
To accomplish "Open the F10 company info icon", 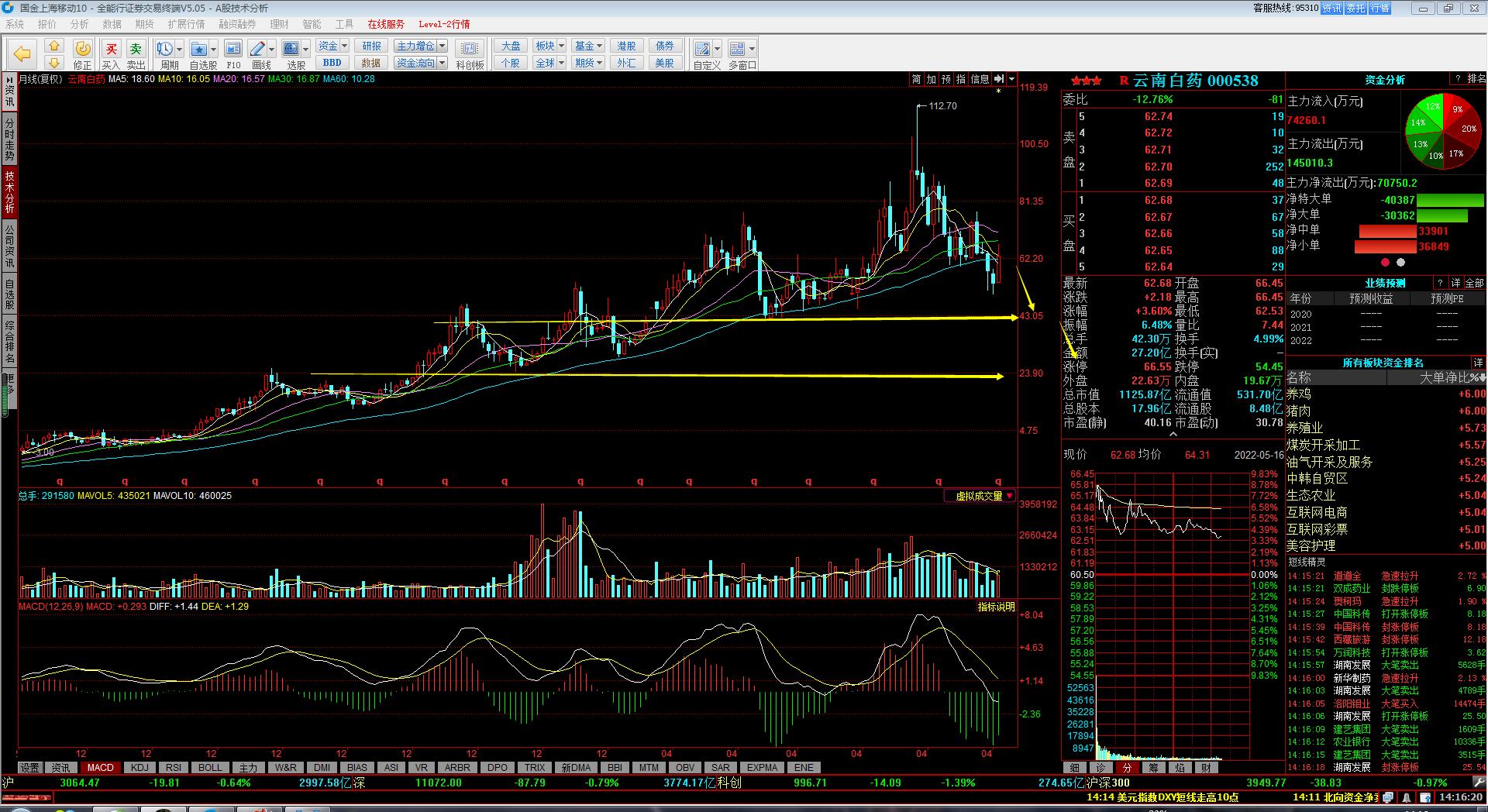I will (233, 50).
